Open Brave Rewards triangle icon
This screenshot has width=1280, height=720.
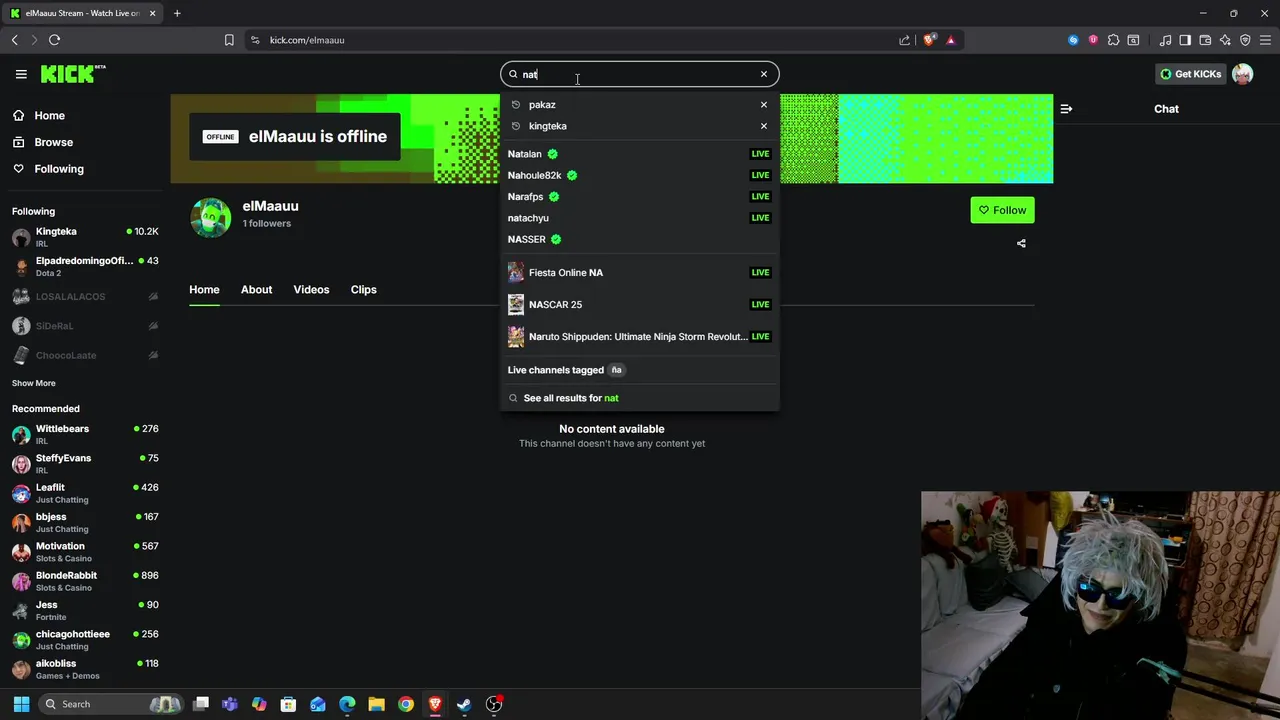tap(950, 40)
